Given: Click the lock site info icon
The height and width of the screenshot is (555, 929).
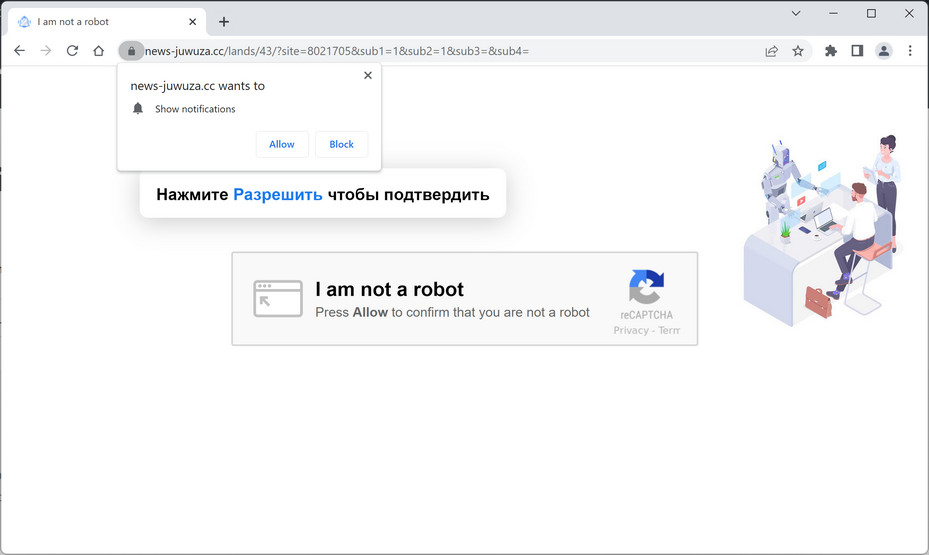Looking at the screenshot, I should point(130,51).
